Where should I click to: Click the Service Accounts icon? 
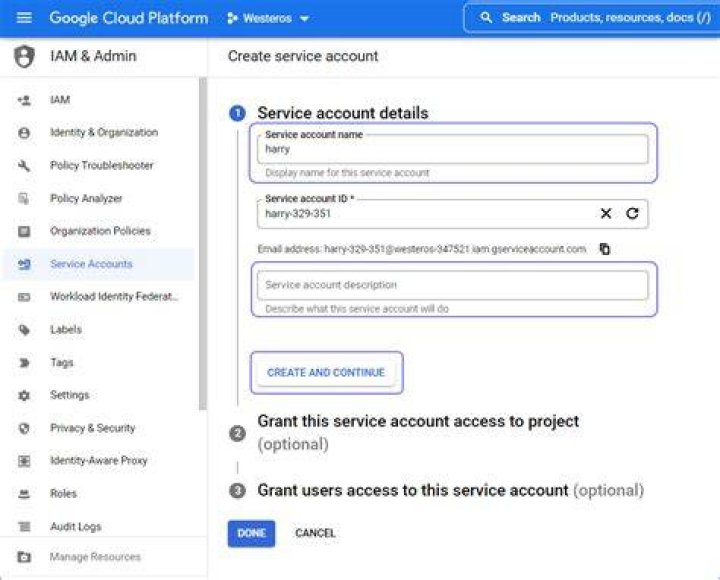24,264
